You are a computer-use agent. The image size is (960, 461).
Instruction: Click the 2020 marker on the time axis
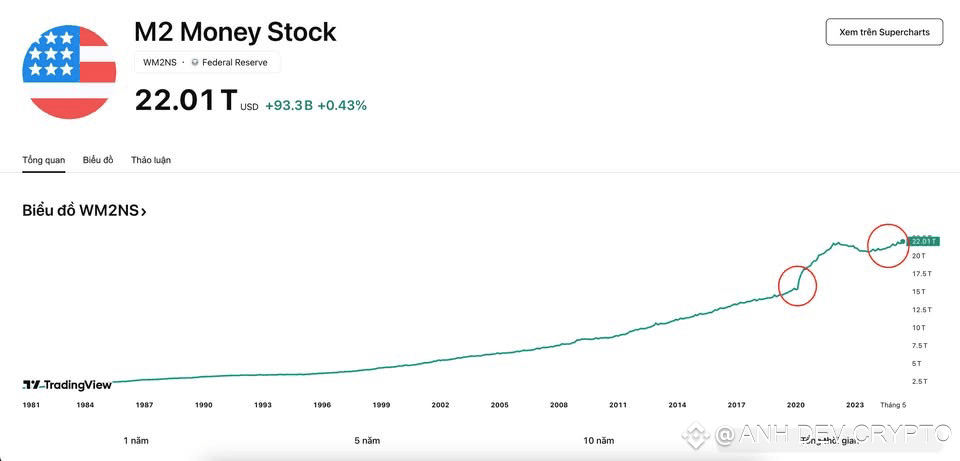pos(796,405)
